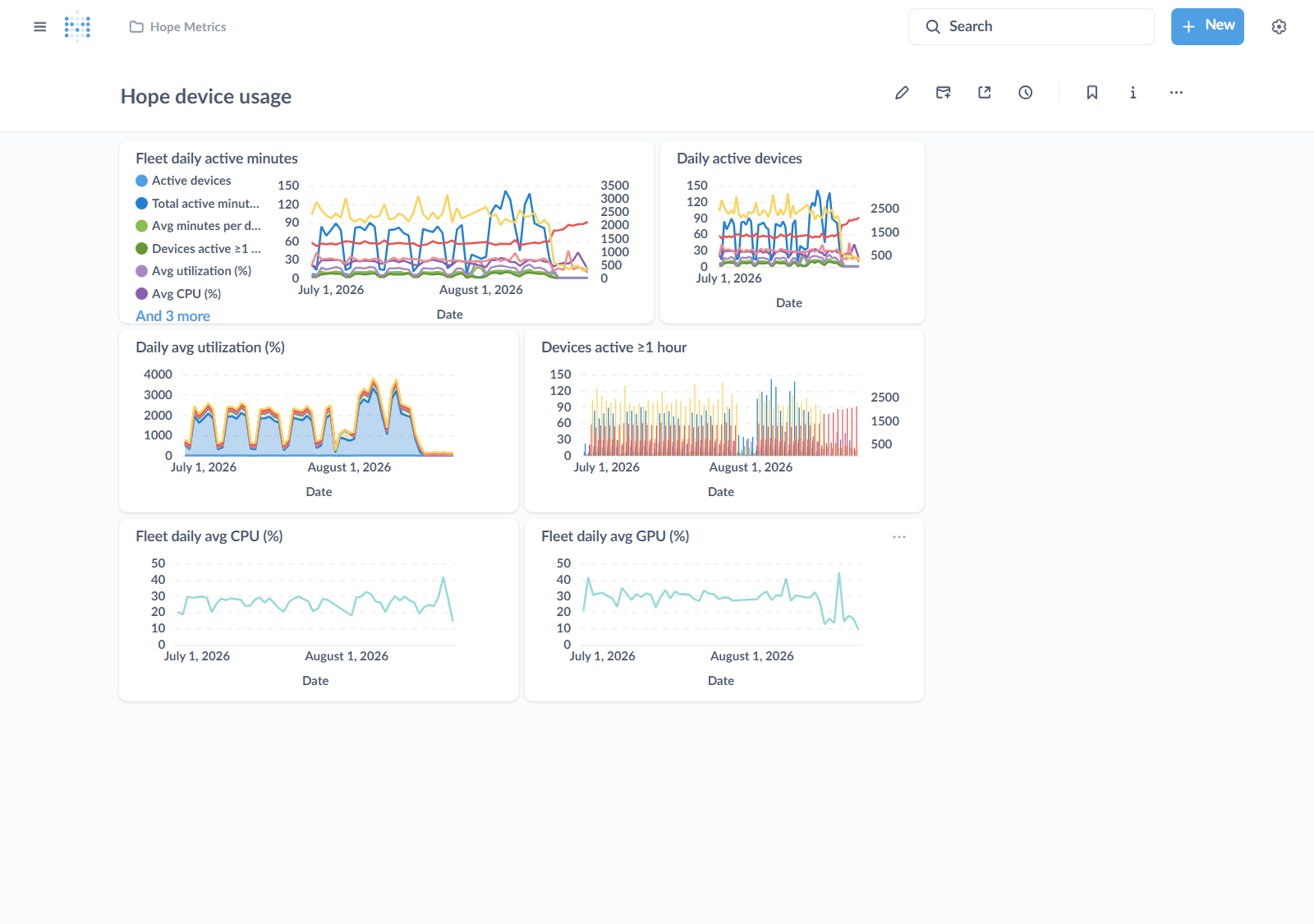Click the utilization area chart peak

tap(374, 379)
